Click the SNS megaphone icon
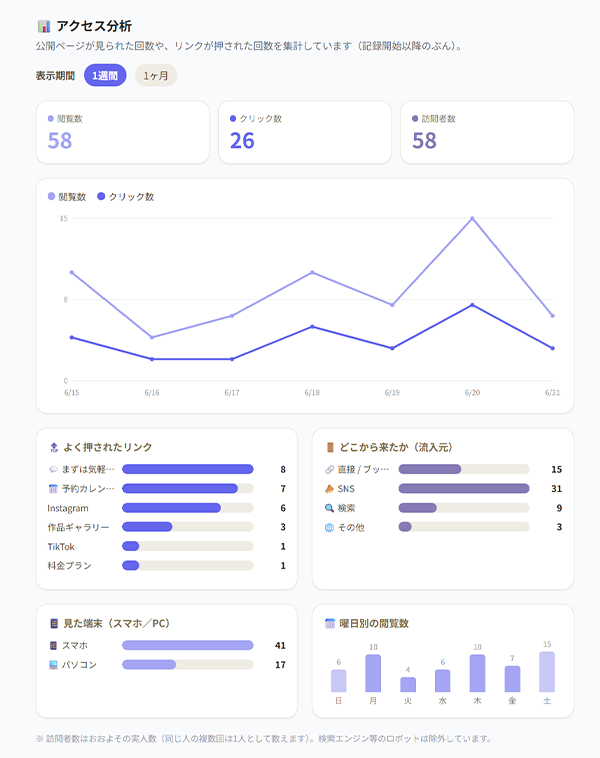This screenshot has width=600, height=758. [x=329, y=489]
